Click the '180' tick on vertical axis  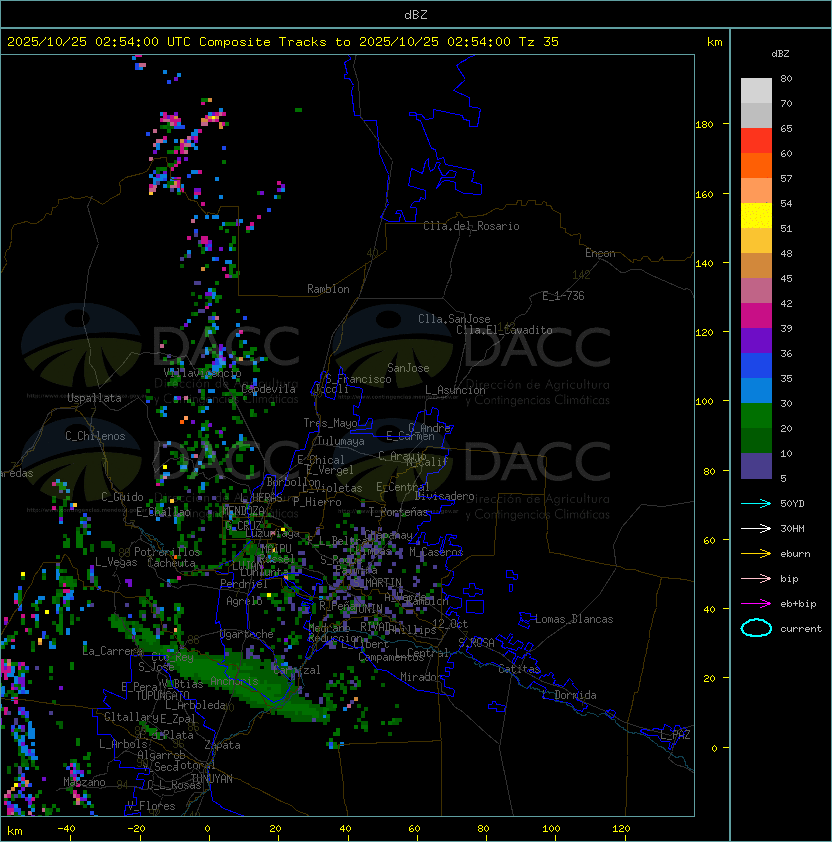(x=704, y=125)
